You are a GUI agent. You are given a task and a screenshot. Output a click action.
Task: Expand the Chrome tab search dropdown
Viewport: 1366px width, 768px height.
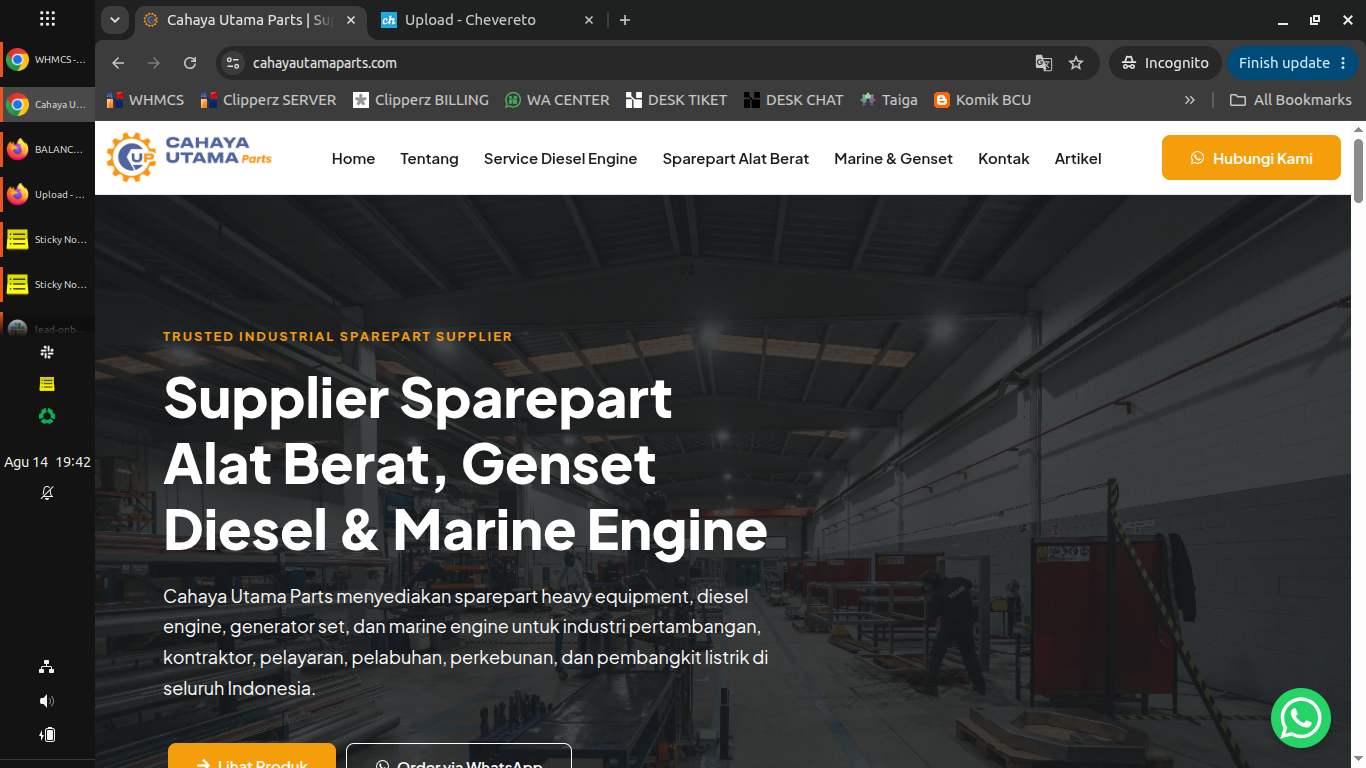point(115,20)
